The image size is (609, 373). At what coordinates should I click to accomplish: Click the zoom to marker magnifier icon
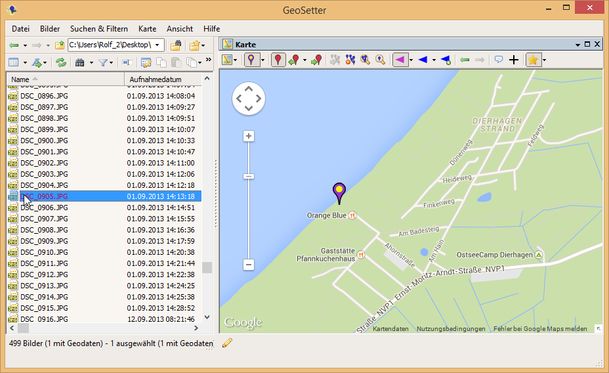(x=365, y=59)
